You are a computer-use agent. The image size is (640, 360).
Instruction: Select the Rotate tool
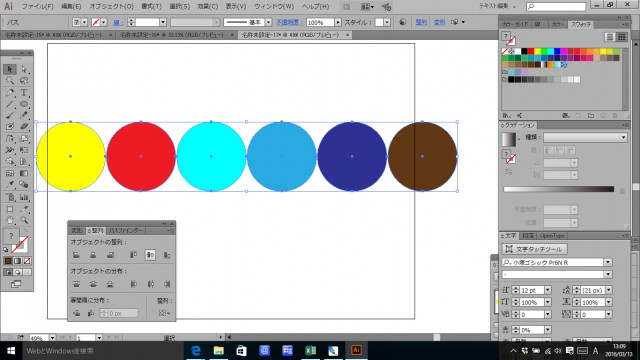10,139
